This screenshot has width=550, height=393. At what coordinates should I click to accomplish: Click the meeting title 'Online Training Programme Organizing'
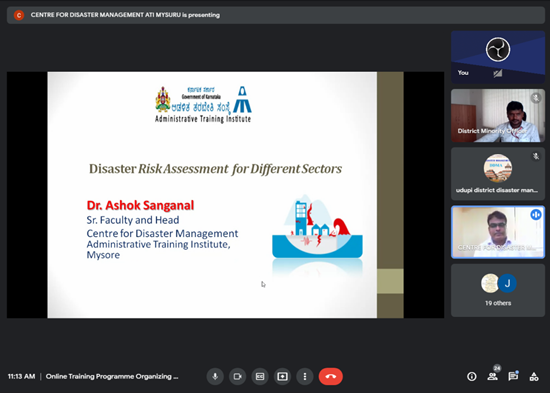112,377
